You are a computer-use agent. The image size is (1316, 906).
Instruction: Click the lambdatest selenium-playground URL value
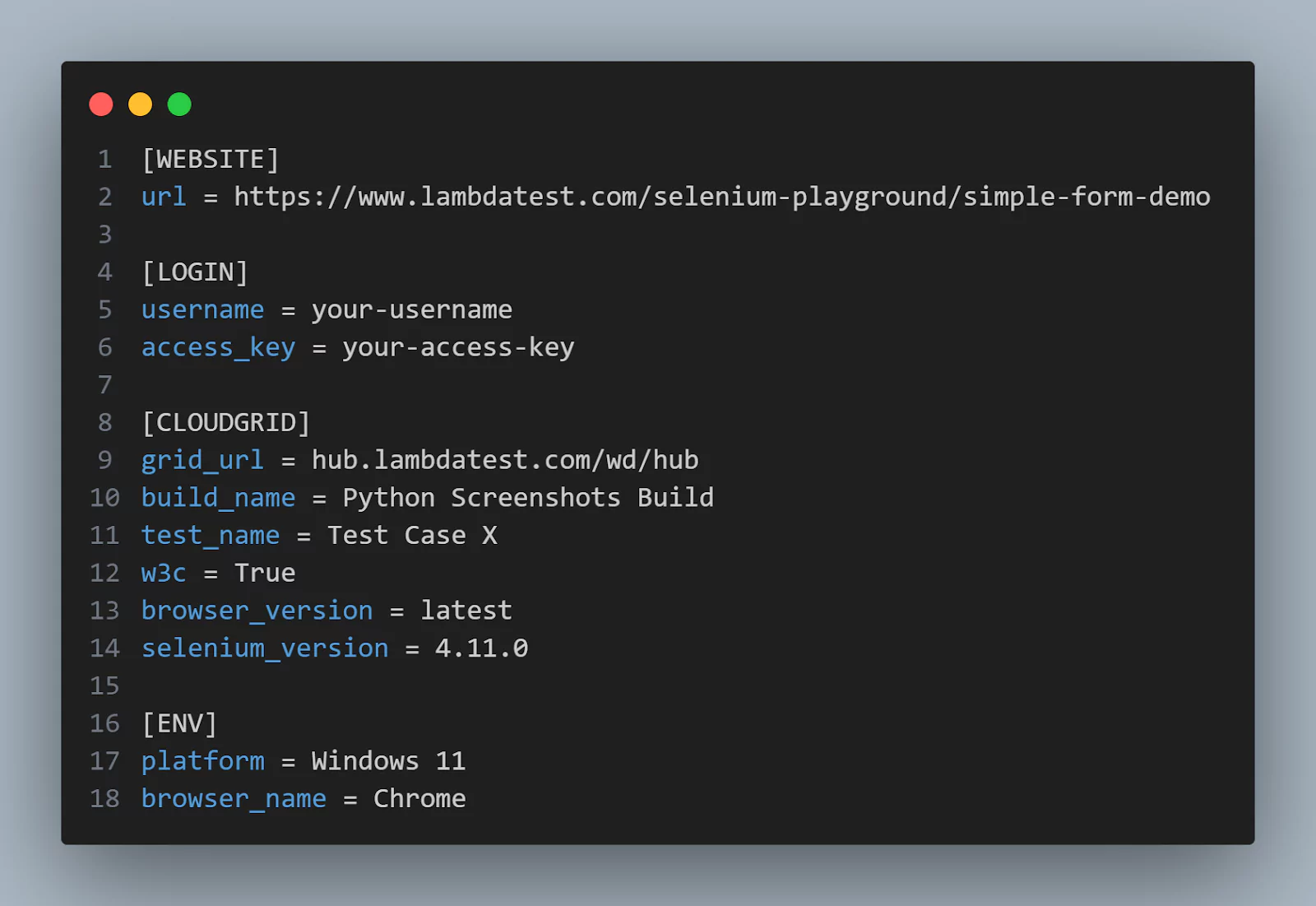[722, 197]
